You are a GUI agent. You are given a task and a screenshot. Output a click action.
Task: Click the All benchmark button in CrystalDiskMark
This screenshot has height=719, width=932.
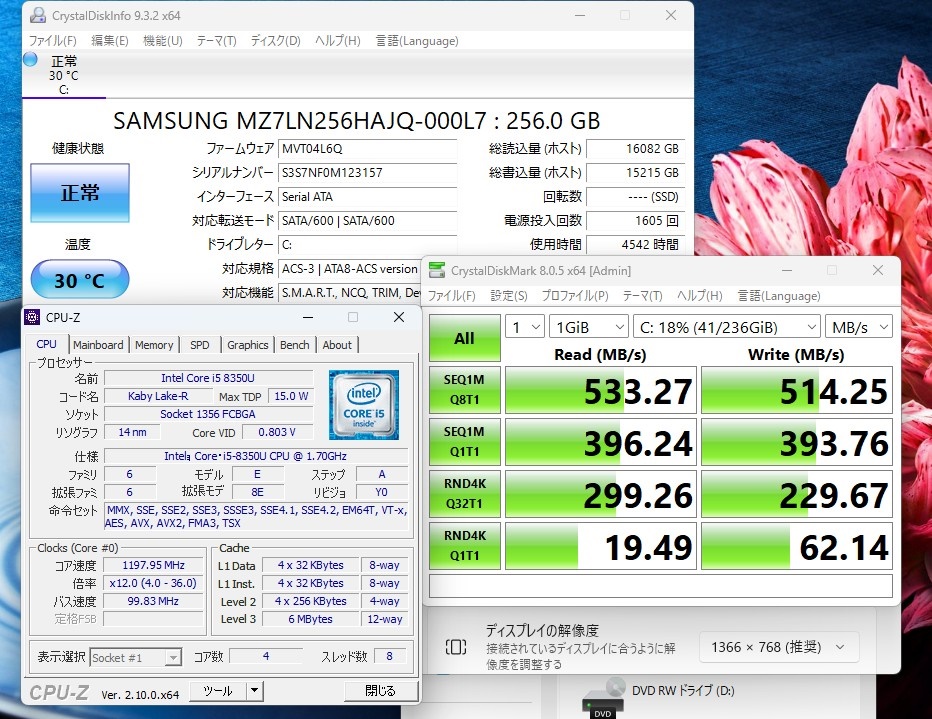(x=464, y=338)
